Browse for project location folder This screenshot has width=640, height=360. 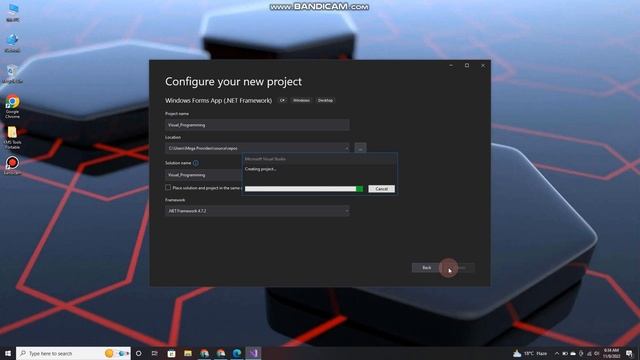(360, 149)
